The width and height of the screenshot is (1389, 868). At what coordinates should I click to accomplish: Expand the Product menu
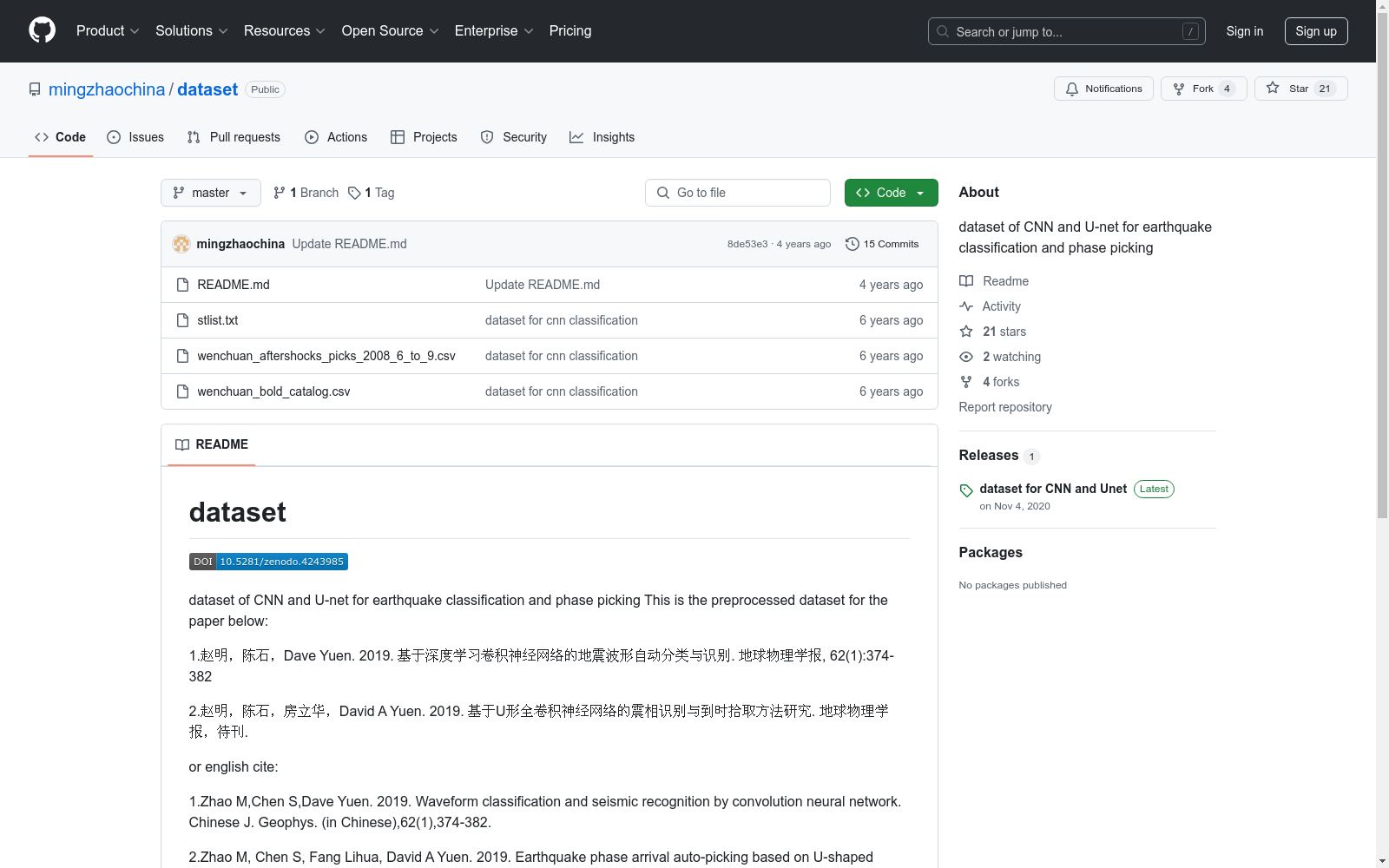pyautogui.click(x=108, y=30)
